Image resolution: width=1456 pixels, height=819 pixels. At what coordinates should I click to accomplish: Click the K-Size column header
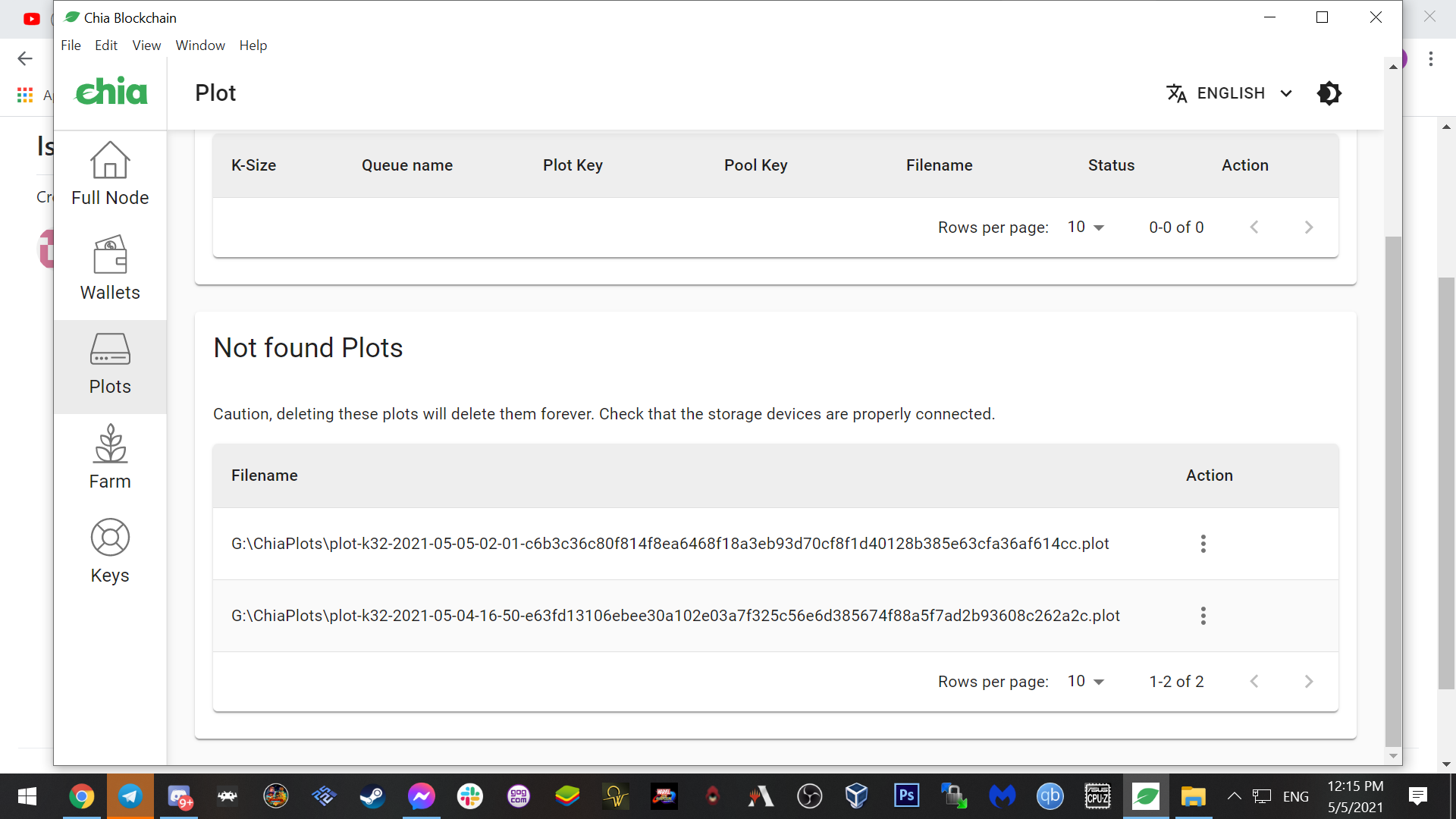pos(253,165)
